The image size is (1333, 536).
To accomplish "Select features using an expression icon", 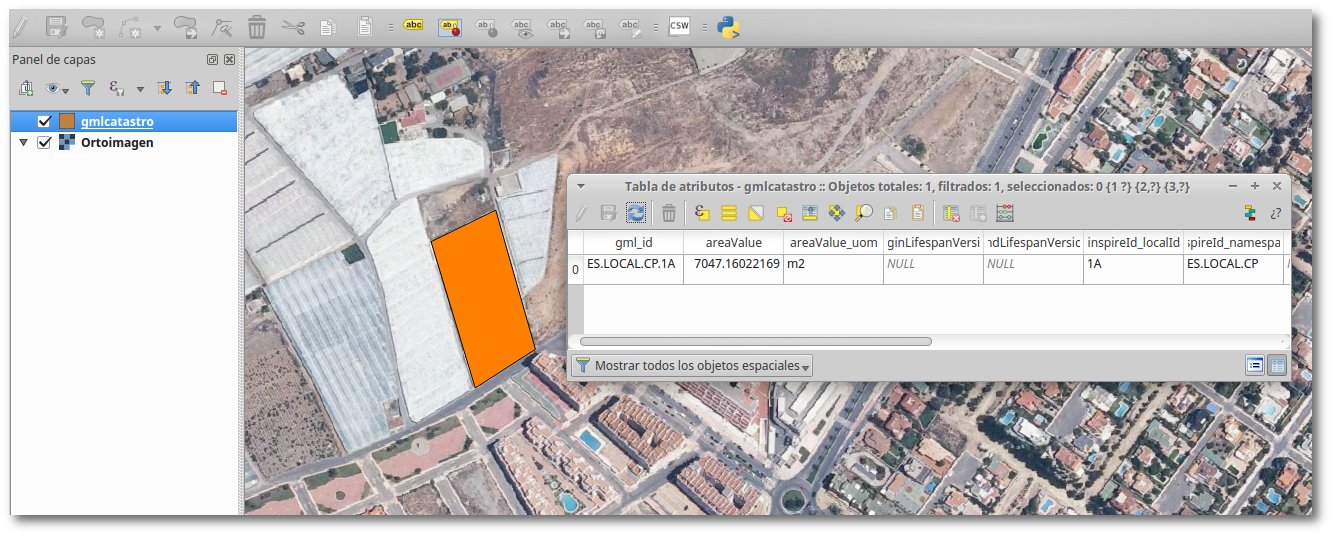I will tap(702, 213).
